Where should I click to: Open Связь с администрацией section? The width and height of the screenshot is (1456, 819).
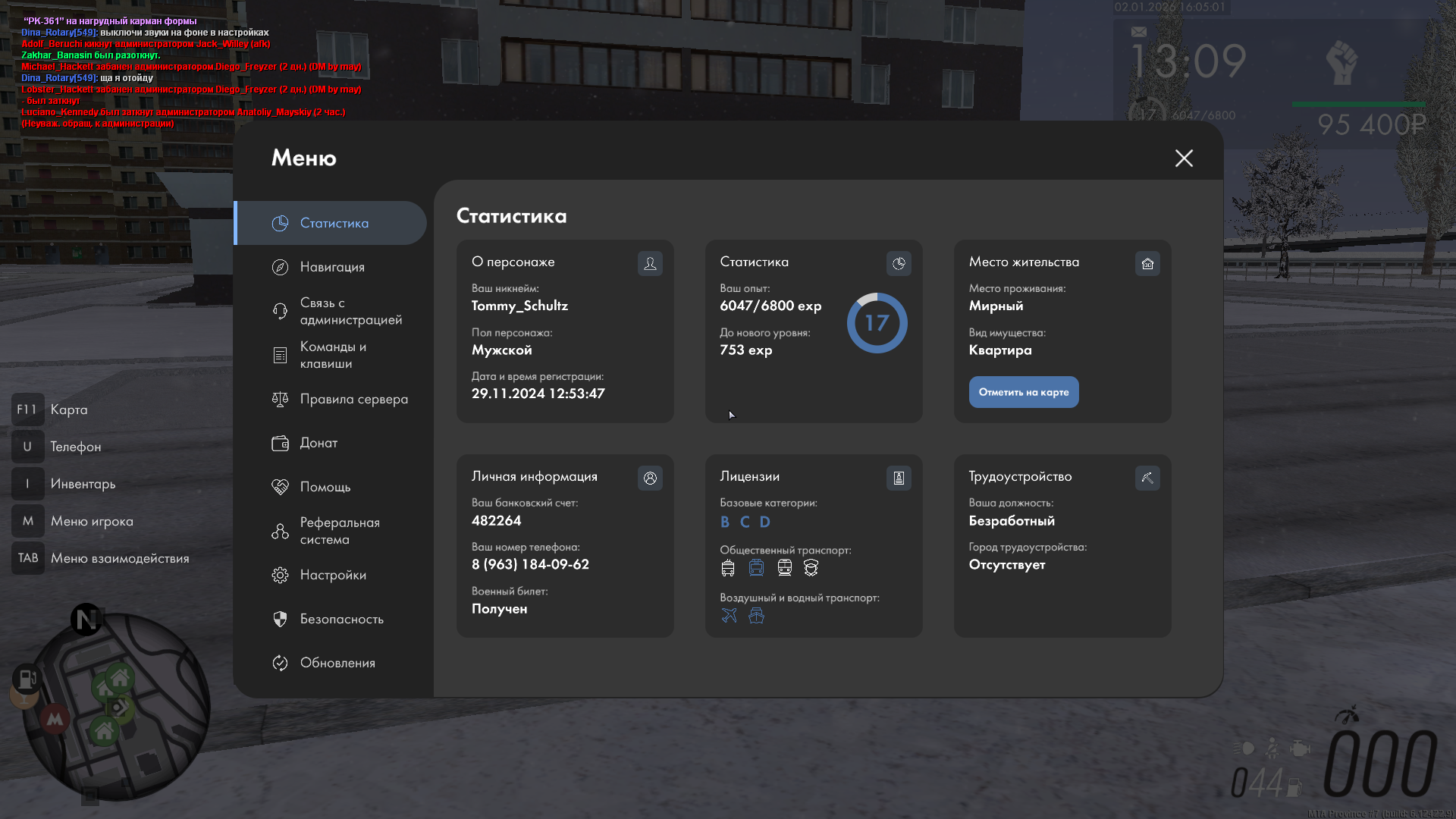pos(350,311)
